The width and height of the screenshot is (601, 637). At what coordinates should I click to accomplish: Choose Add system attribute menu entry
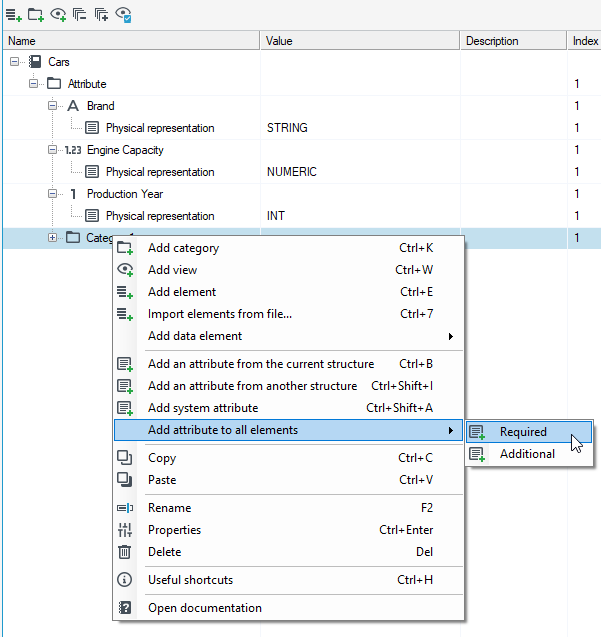pos(288,407)
